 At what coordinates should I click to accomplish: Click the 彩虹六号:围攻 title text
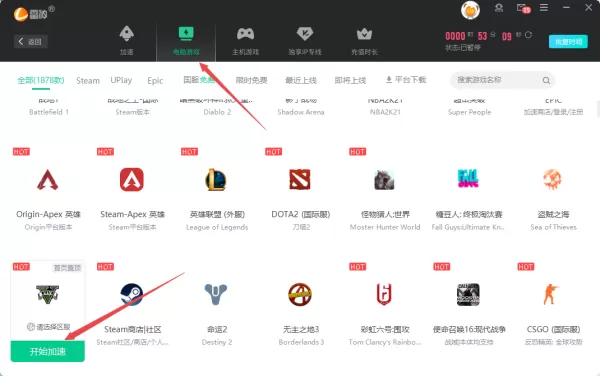click(385, 329)
